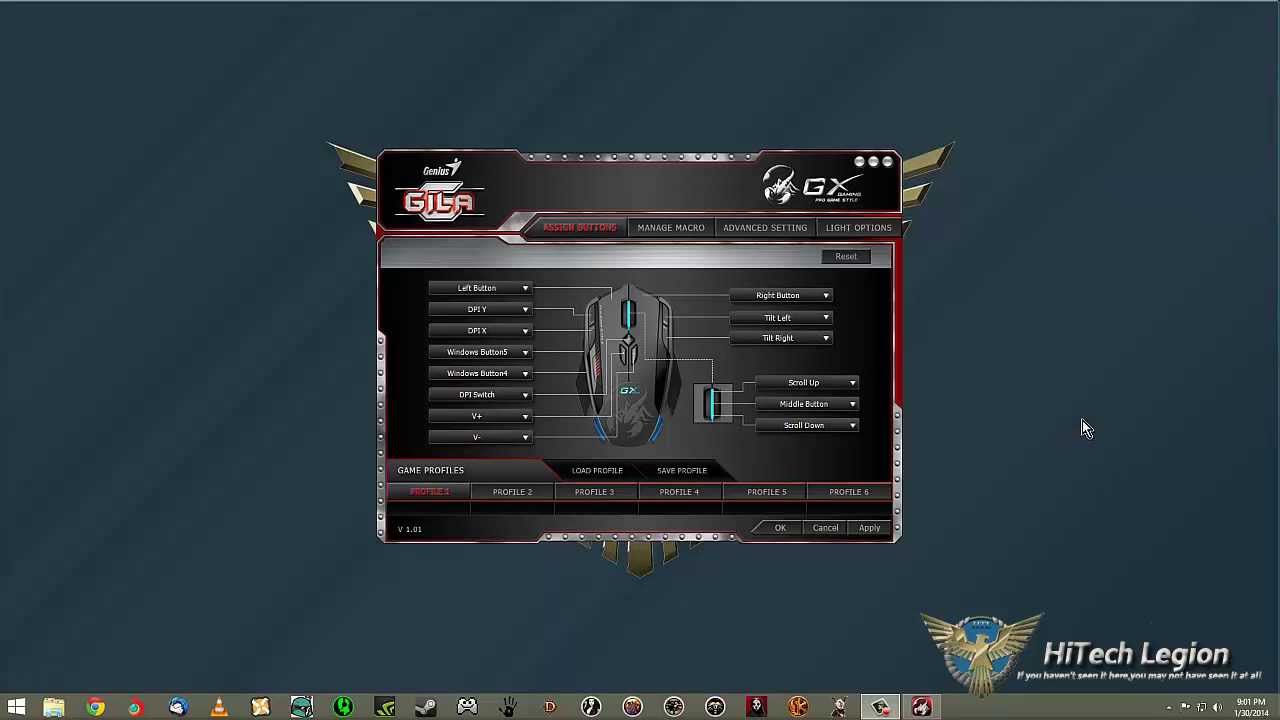Screen dimensions: 1280x720
Task: Open the Windows Button5 dropdown
Action: (479, 352)
